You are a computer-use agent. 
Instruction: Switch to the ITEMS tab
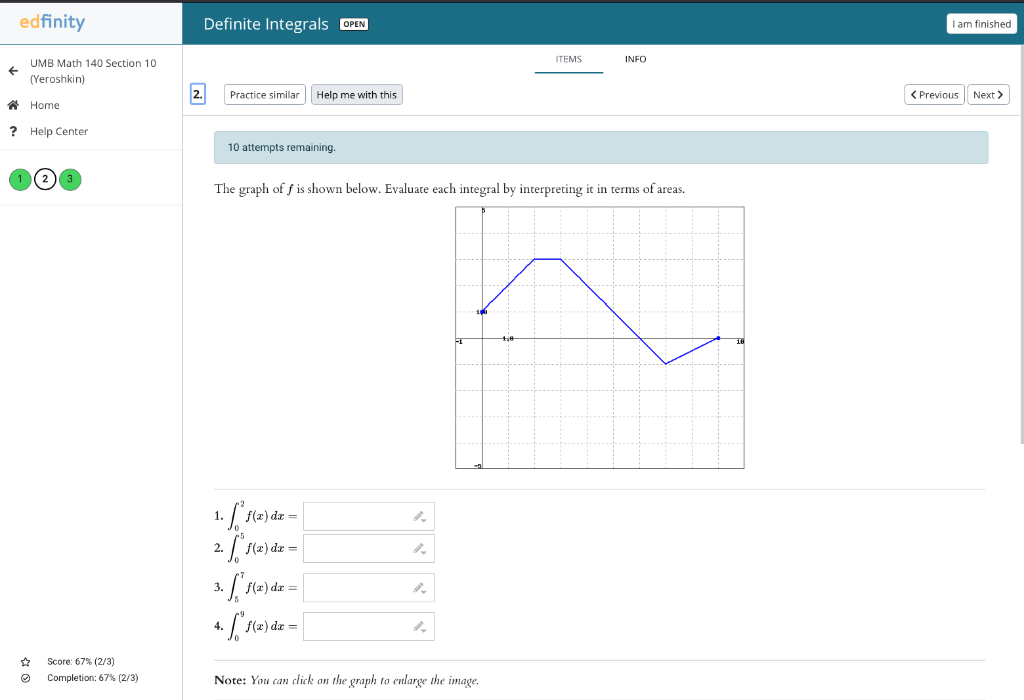click(x=568, y=59)
